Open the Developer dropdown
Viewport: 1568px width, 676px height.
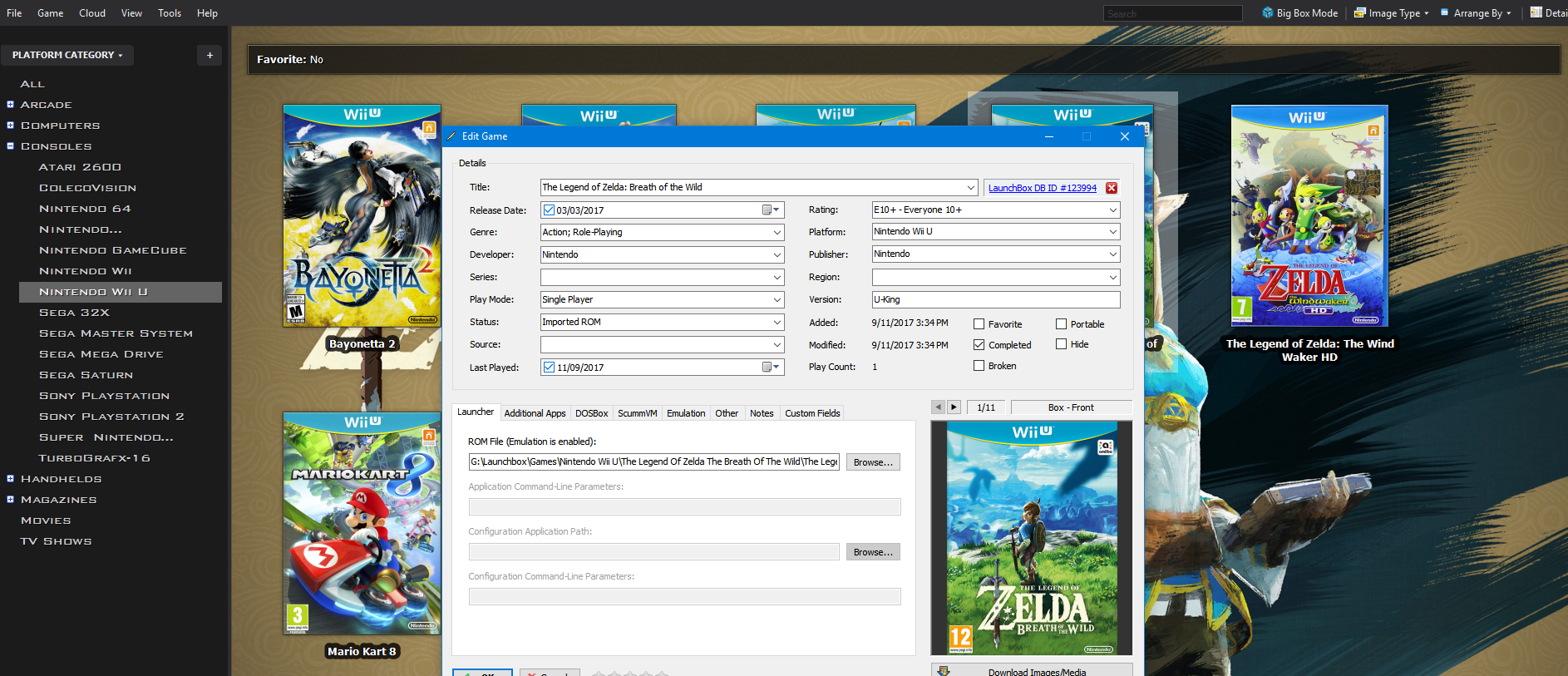pyautogui.click(x=777, y=255)
